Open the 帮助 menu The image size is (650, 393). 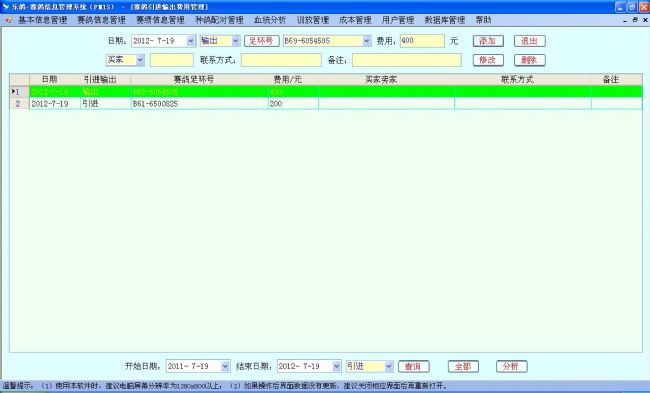[x=483, y=20]
